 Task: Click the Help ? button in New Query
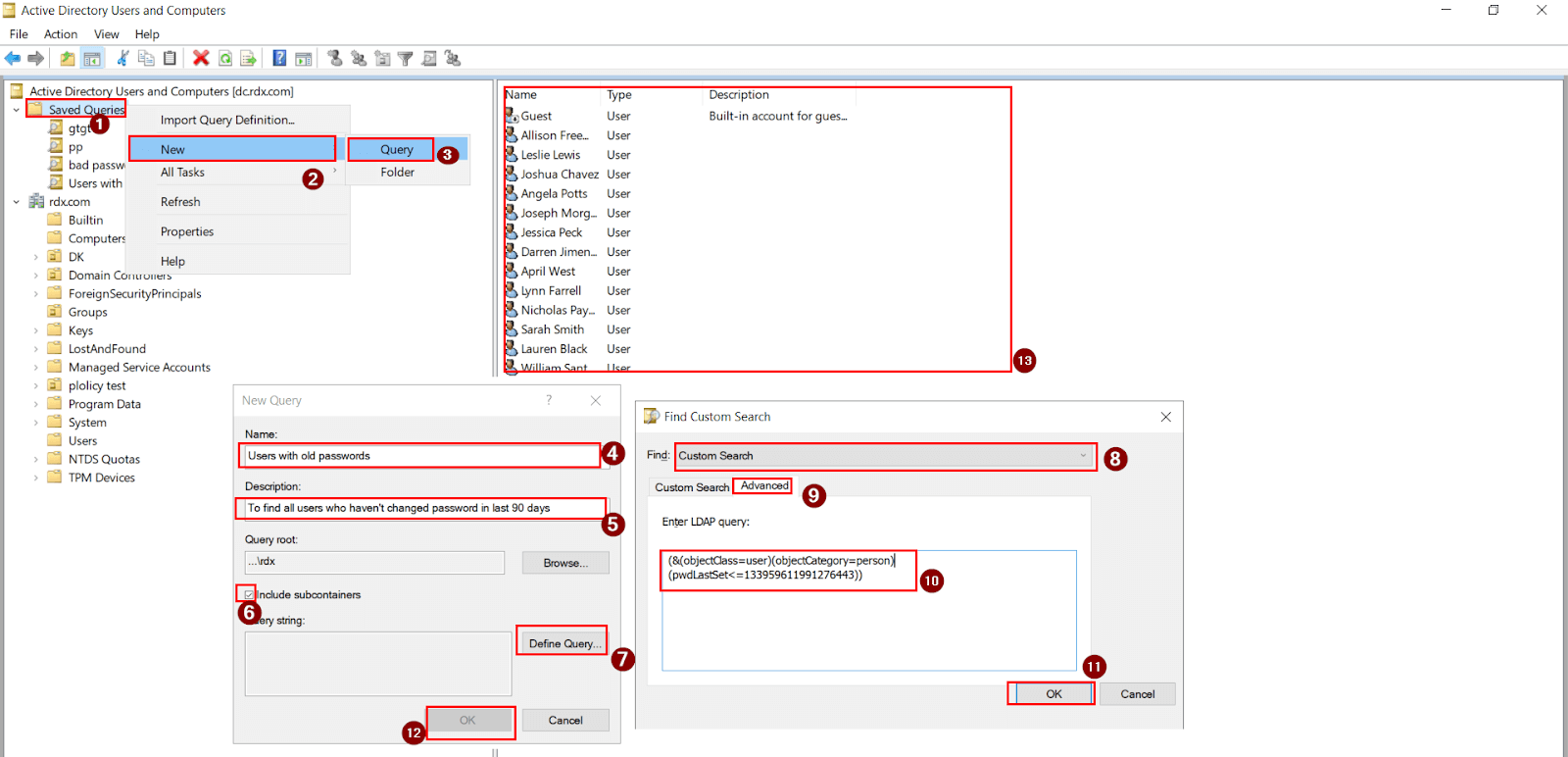click(549, 400)
